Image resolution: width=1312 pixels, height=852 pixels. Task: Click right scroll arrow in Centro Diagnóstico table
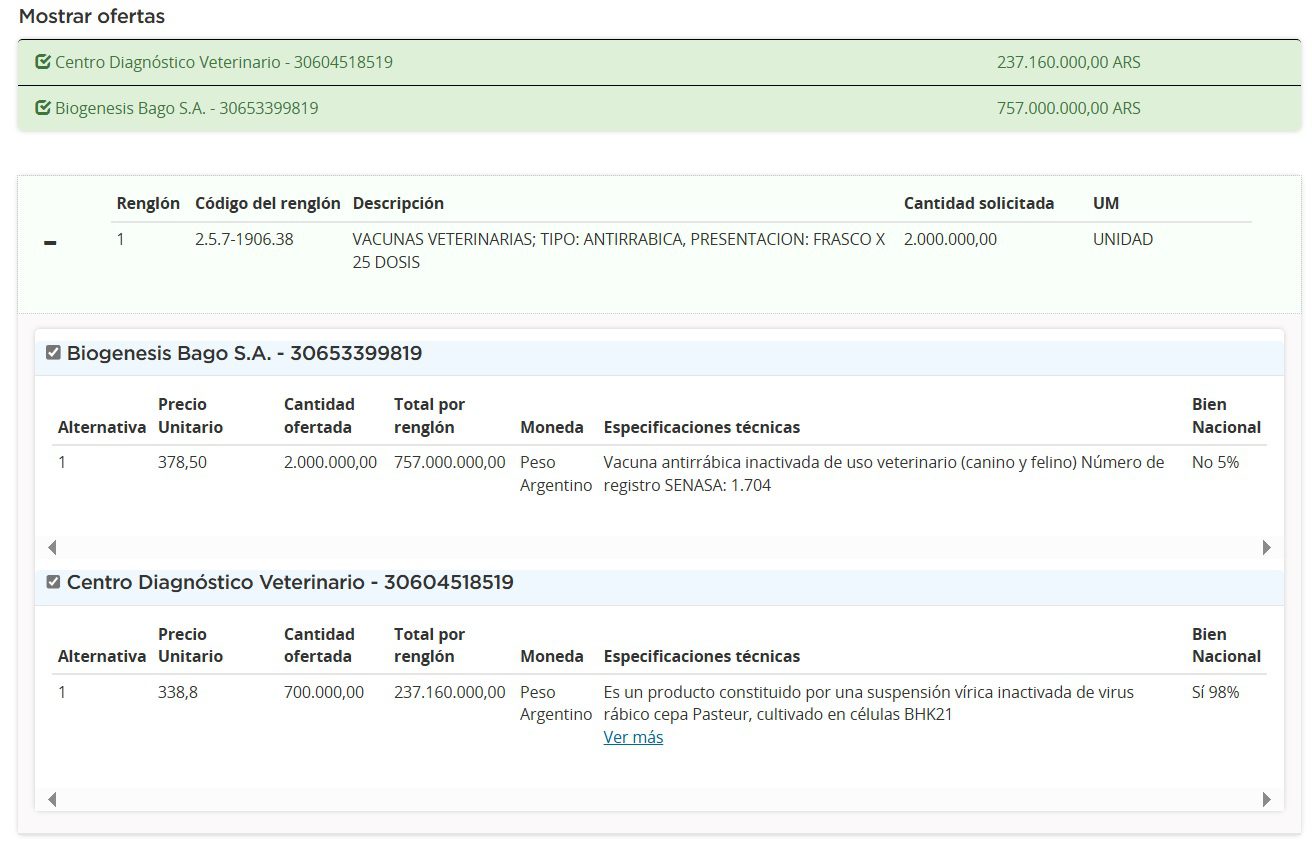point(1266,799)
